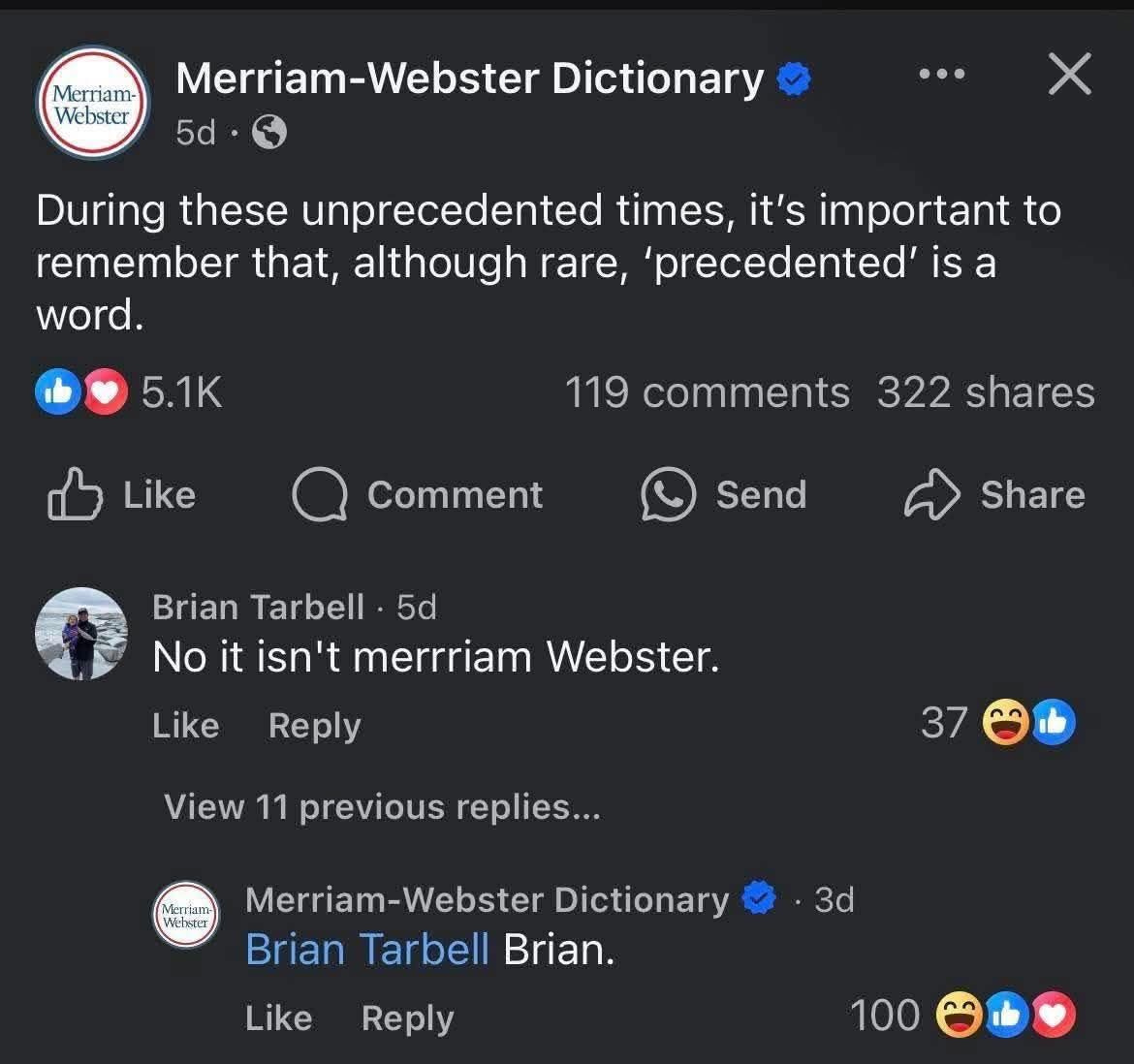
Task: Open the three-dots post options menu
Action: (x=942, y=74)
